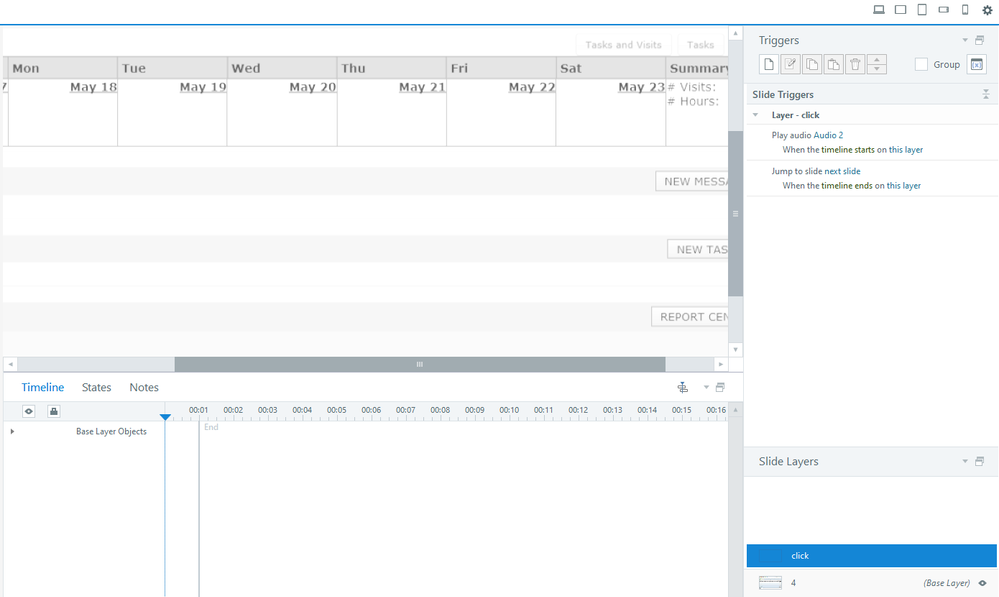The height and width of the screenshot is (597, 999).
Task: Toggle base layer visibility eye
Action: tap(982, 582)
